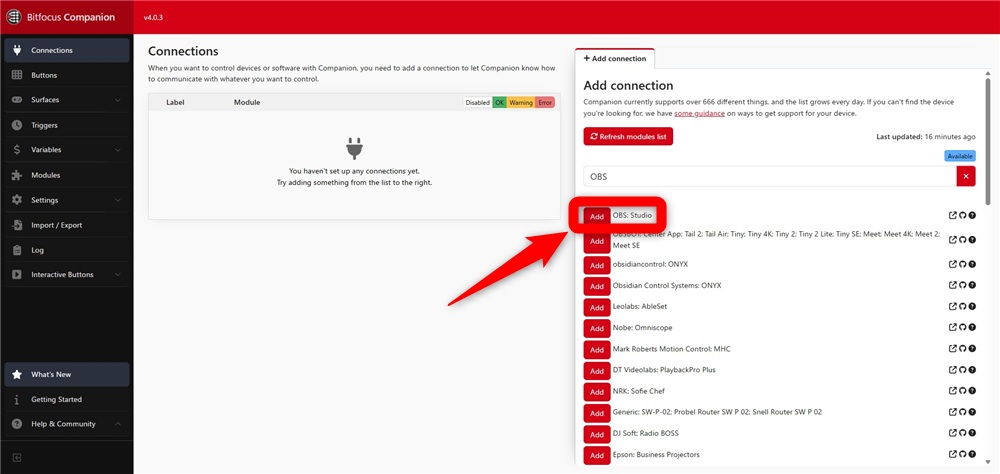Image resolution: width=1000 pixels, height=474 pixels.
Task: Expand the Surfaces submenu chevron
Action: pyautogui.click(x=118, y=100)
